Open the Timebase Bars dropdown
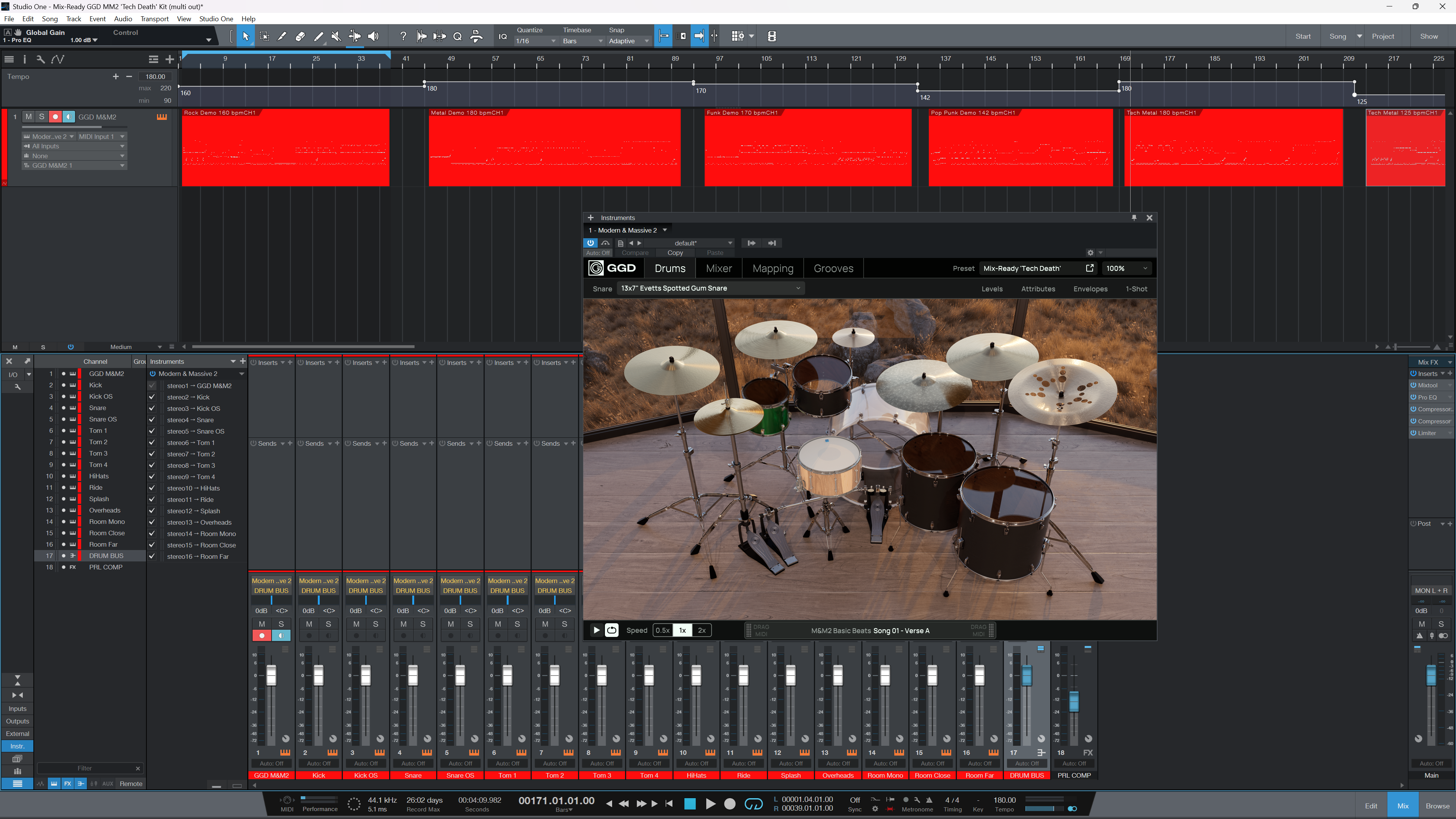This screenshot has height=819, width=1456. [x=583, y=41]
